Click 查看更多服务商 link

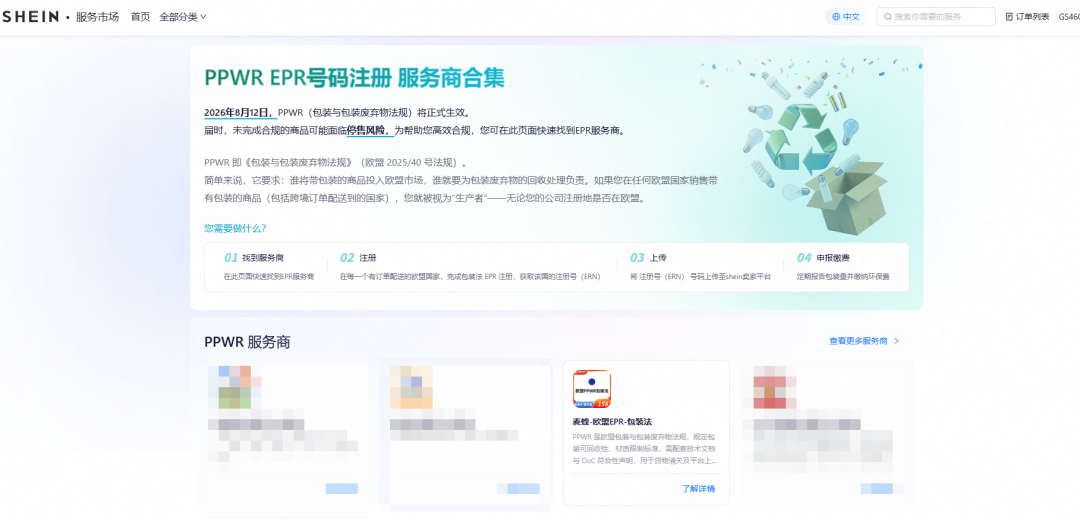858,341
